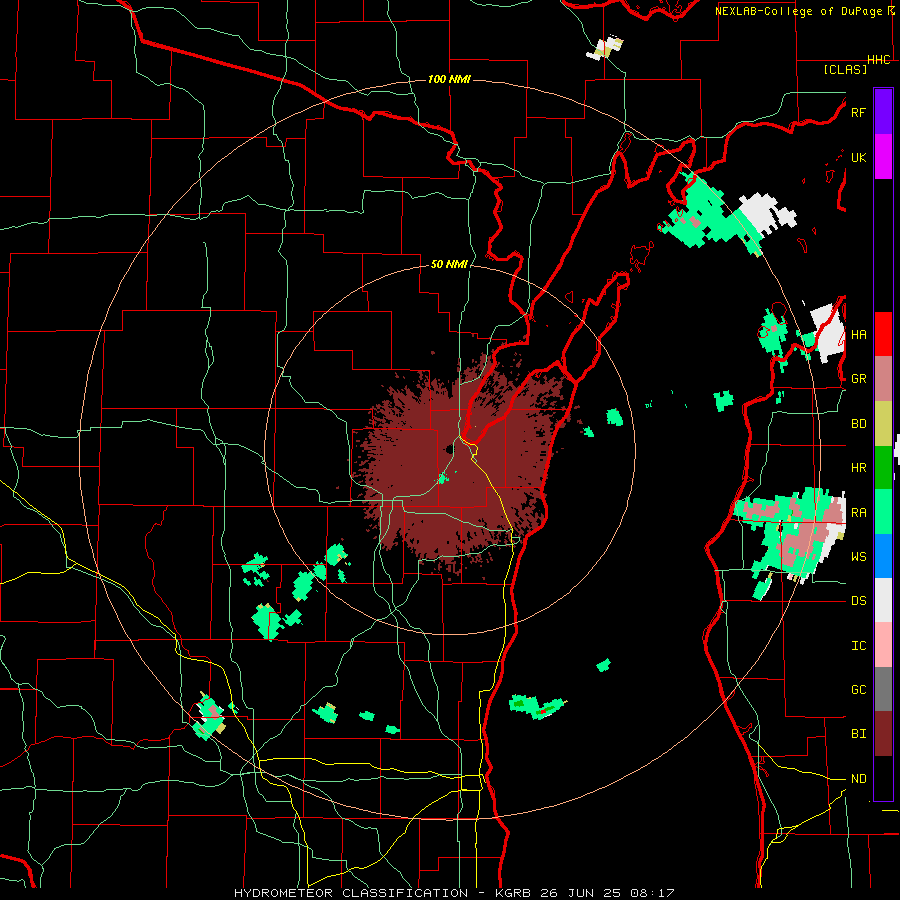Click the [CLAS] label above the legend
The height and width of the screenshot is (900, 900).
845,69
